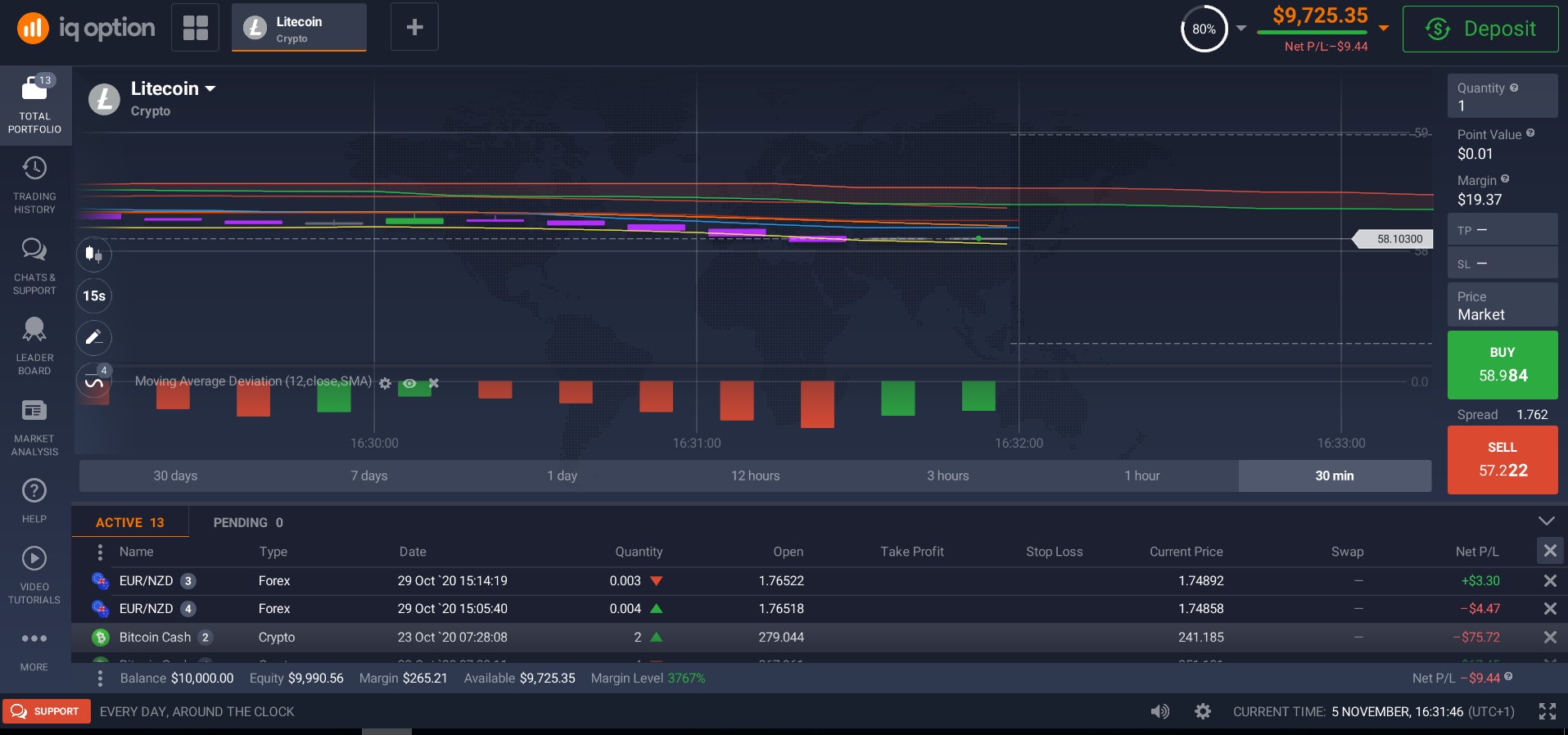
Task: Select the Litecoin Crypto asset tab
Action: [x=299, y=28]
